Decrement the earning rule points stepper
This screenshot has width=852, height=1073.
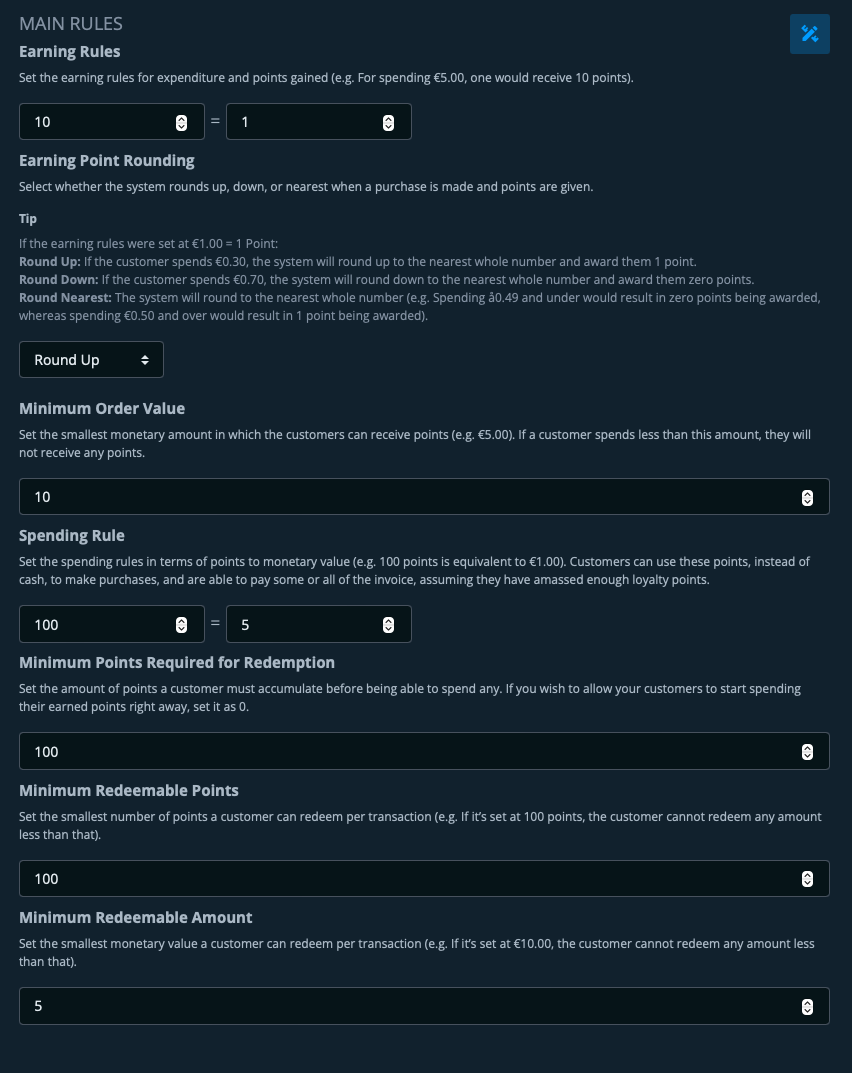(x=388, y=126)
